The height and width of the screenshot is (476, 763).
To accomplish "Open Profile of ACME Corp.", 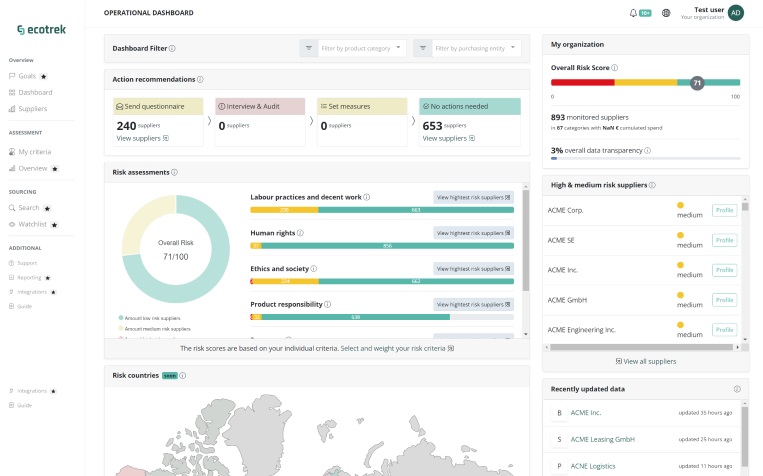I will tap(724, 210).
